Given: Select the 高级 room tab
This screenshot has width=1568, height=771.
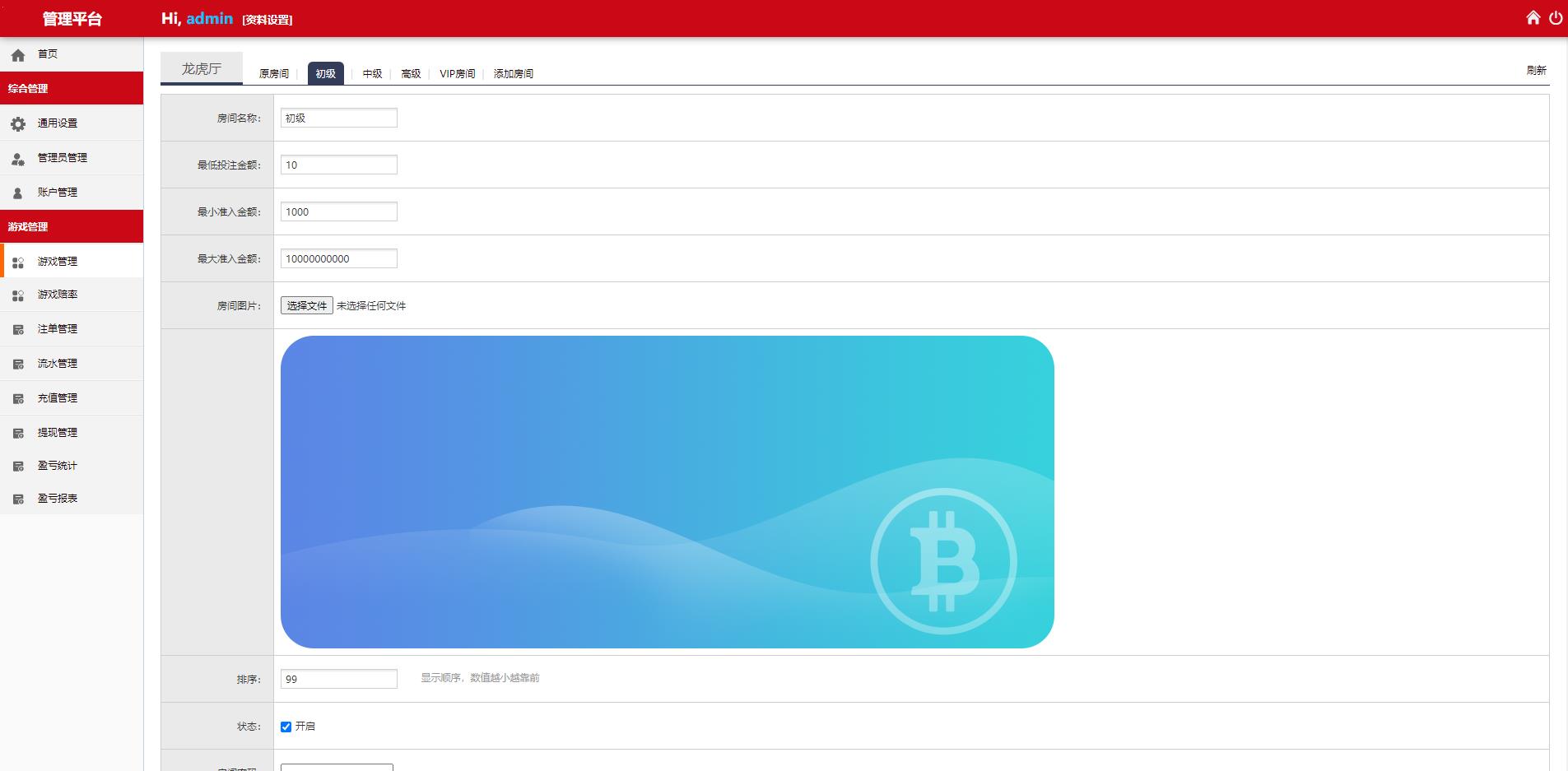Looking at the screenshot, I should tap(411, 74).
